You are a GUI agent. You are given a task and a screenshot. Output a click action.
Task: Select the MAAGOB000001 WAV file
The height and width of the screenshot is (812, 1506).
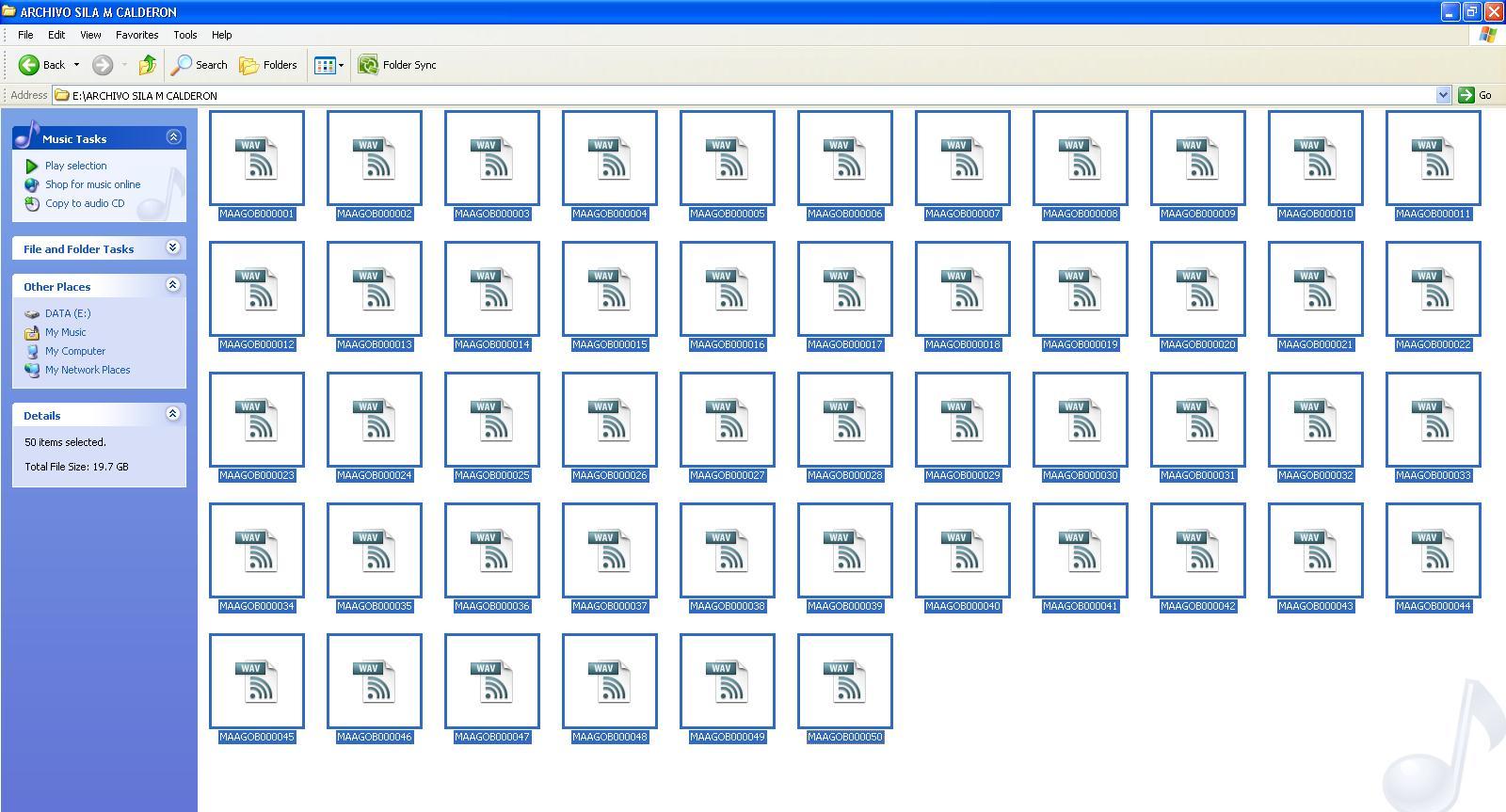click(257, 158)
